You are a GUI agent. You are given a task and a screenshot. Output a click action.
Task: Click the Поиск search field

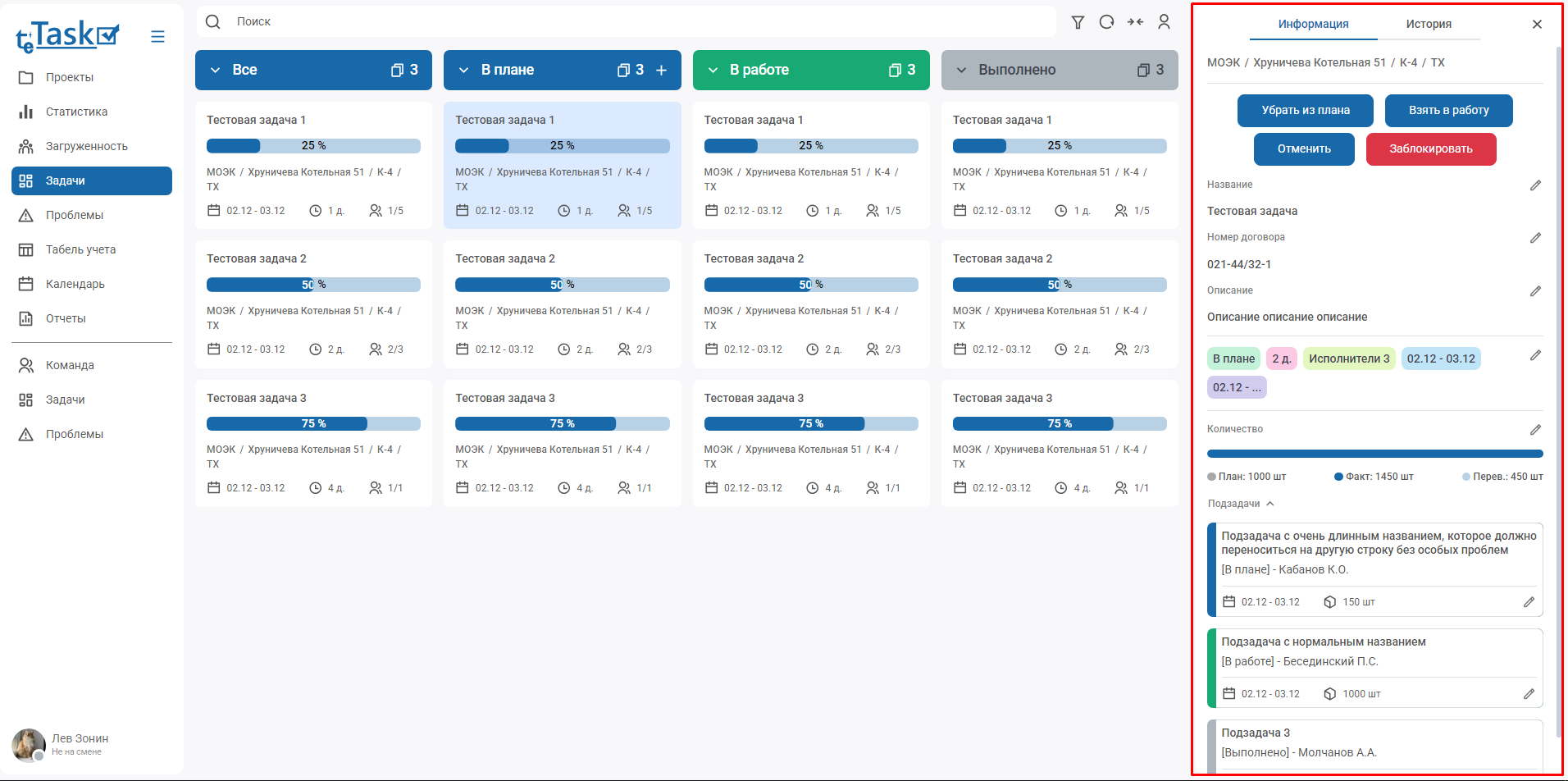(640, 22)
